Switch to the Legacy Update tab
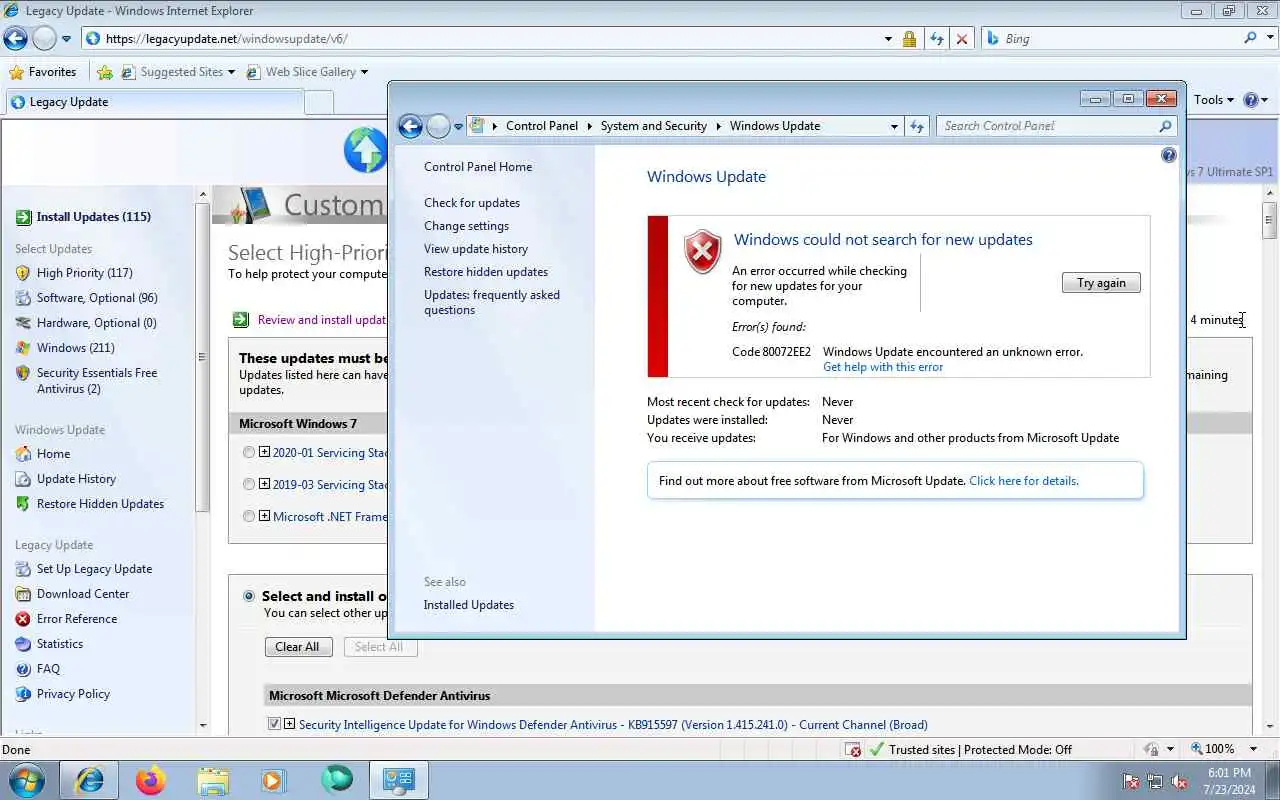This screenshot has height=800, width=1280. pos(154,102)
